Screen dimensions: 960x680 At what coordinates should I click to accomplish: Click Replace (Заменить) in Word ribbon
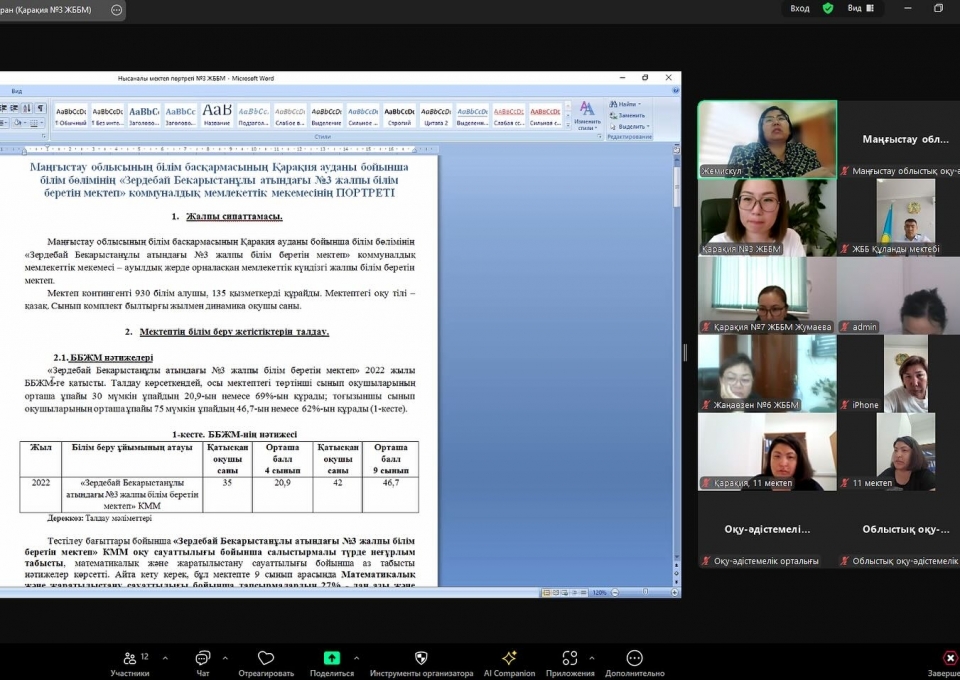click(x=627, y=115)
